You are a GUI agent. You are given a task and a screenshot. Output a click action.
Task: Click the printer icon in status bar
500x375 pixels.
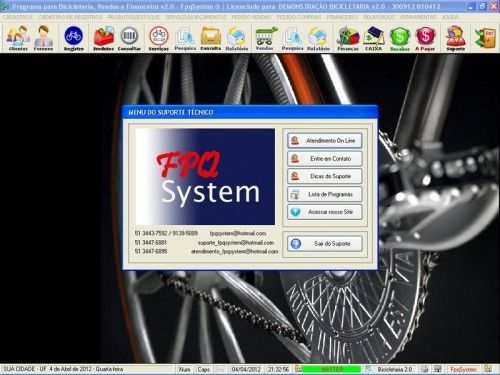pos(424,369)
